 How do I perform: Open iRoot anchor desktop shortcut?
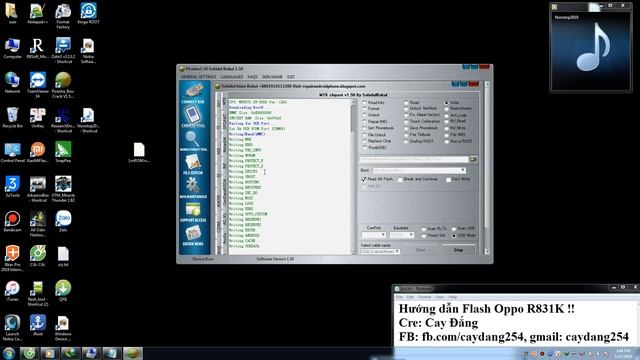coord(38,325)
